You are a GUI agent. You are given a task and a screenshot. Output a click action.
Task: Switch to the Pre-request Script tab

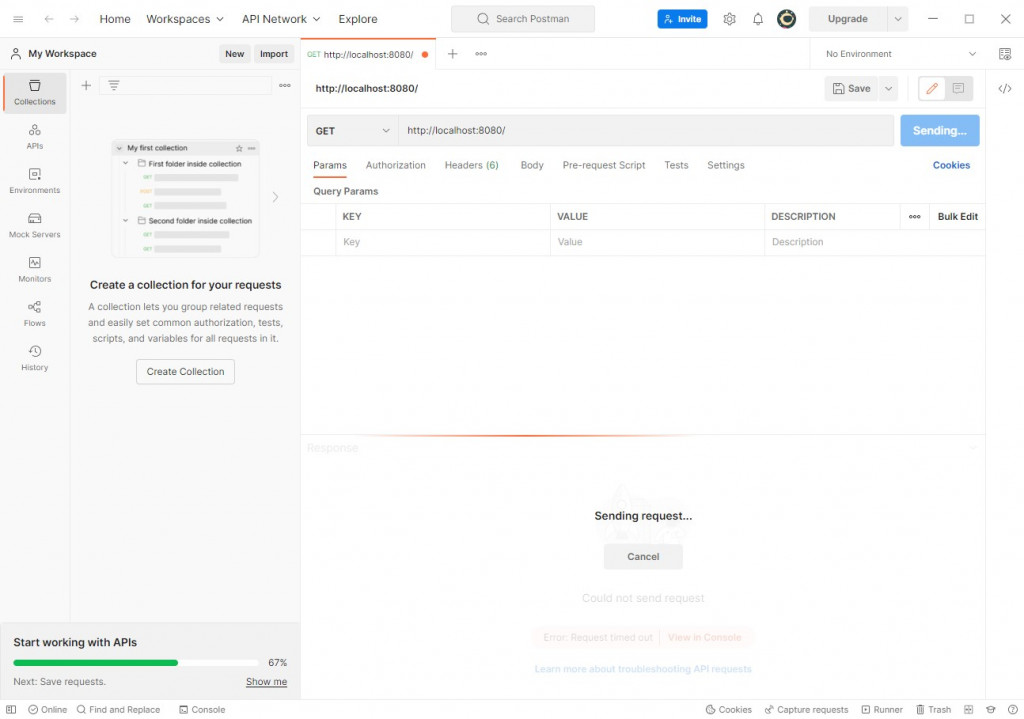click(603, 165)
